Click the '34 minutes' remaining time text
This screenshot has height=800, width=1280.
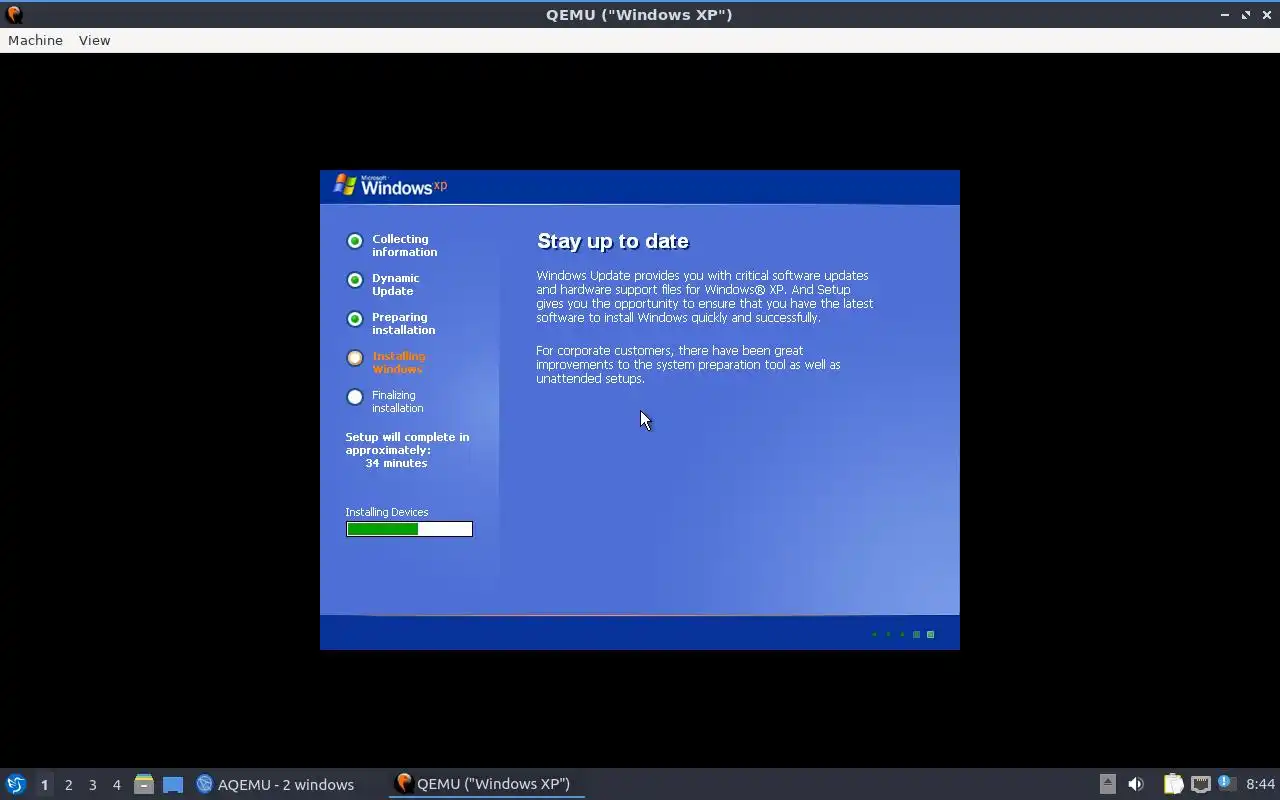pyautogui.click(x=396, y=463)
